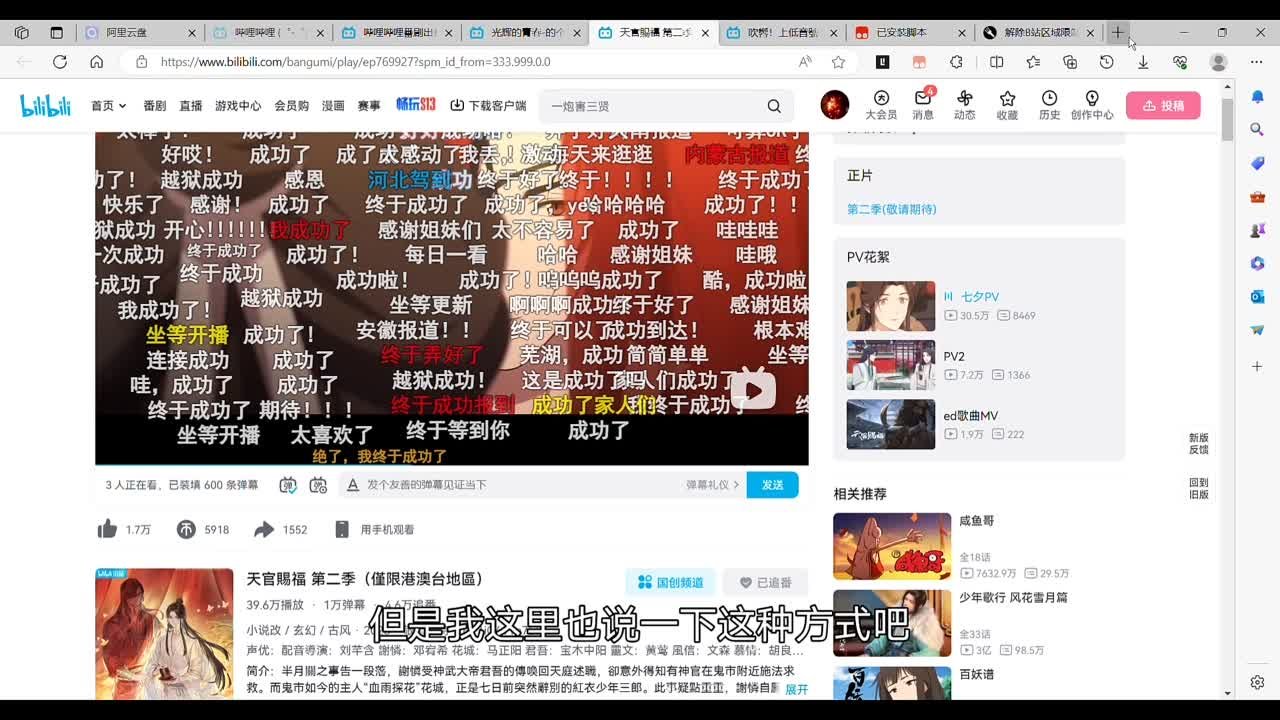Switch to 阿里云盘 browser tab
Image resolution: width=1280 pixels, height=720 pixels.
coord(140,33)
